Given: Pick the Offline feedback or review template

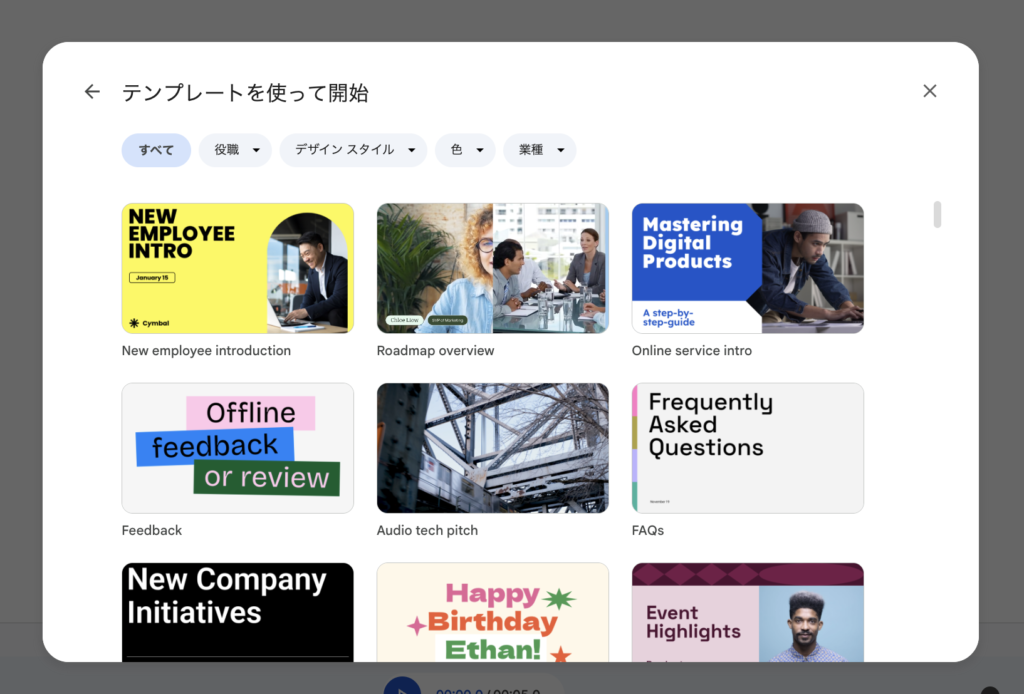Looking at the screenshot, I should click(x=237, y=448).
